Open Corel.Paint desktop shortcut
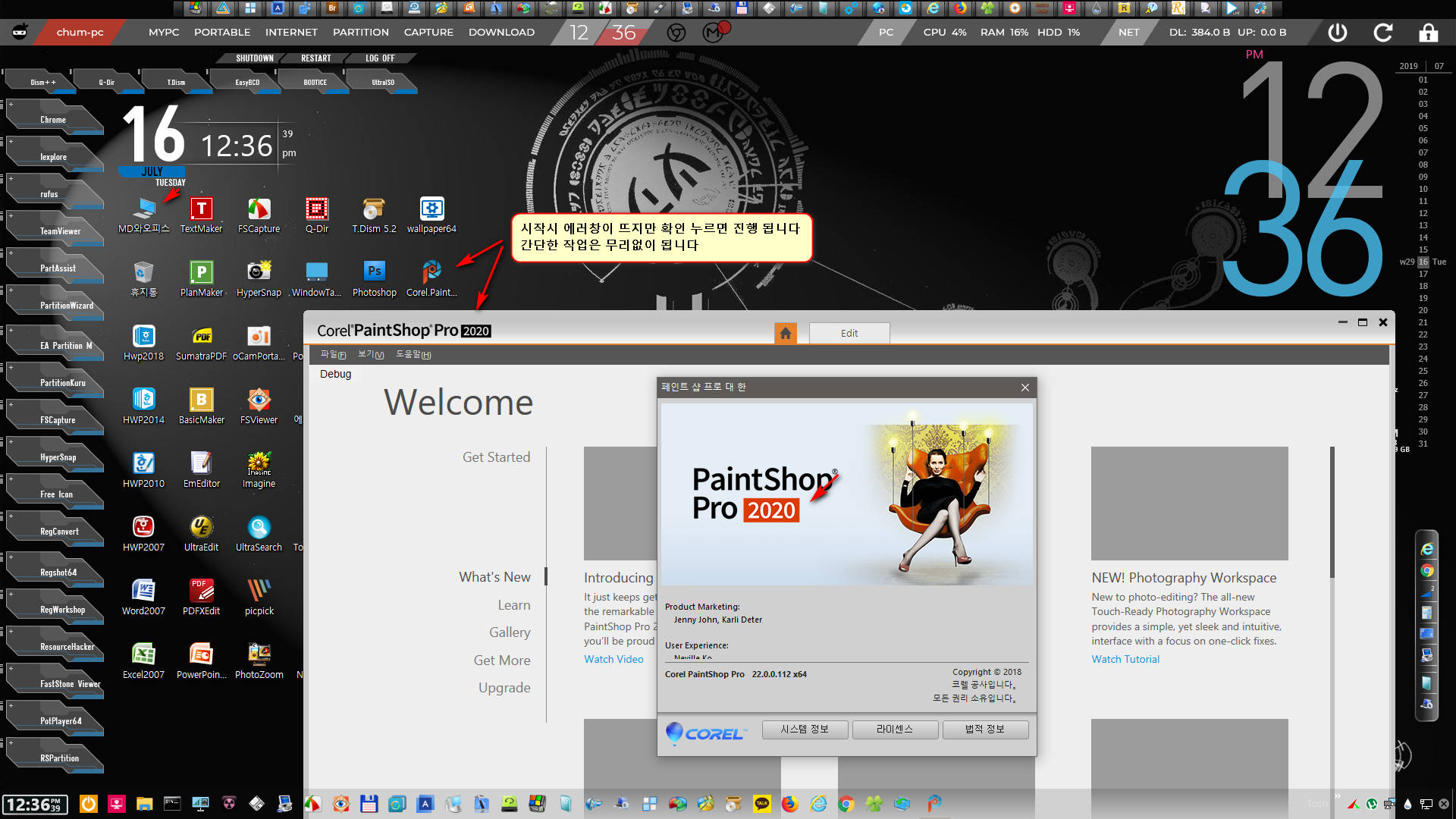The height and width of the screenshot is (819, 1456). coord(431,279)
